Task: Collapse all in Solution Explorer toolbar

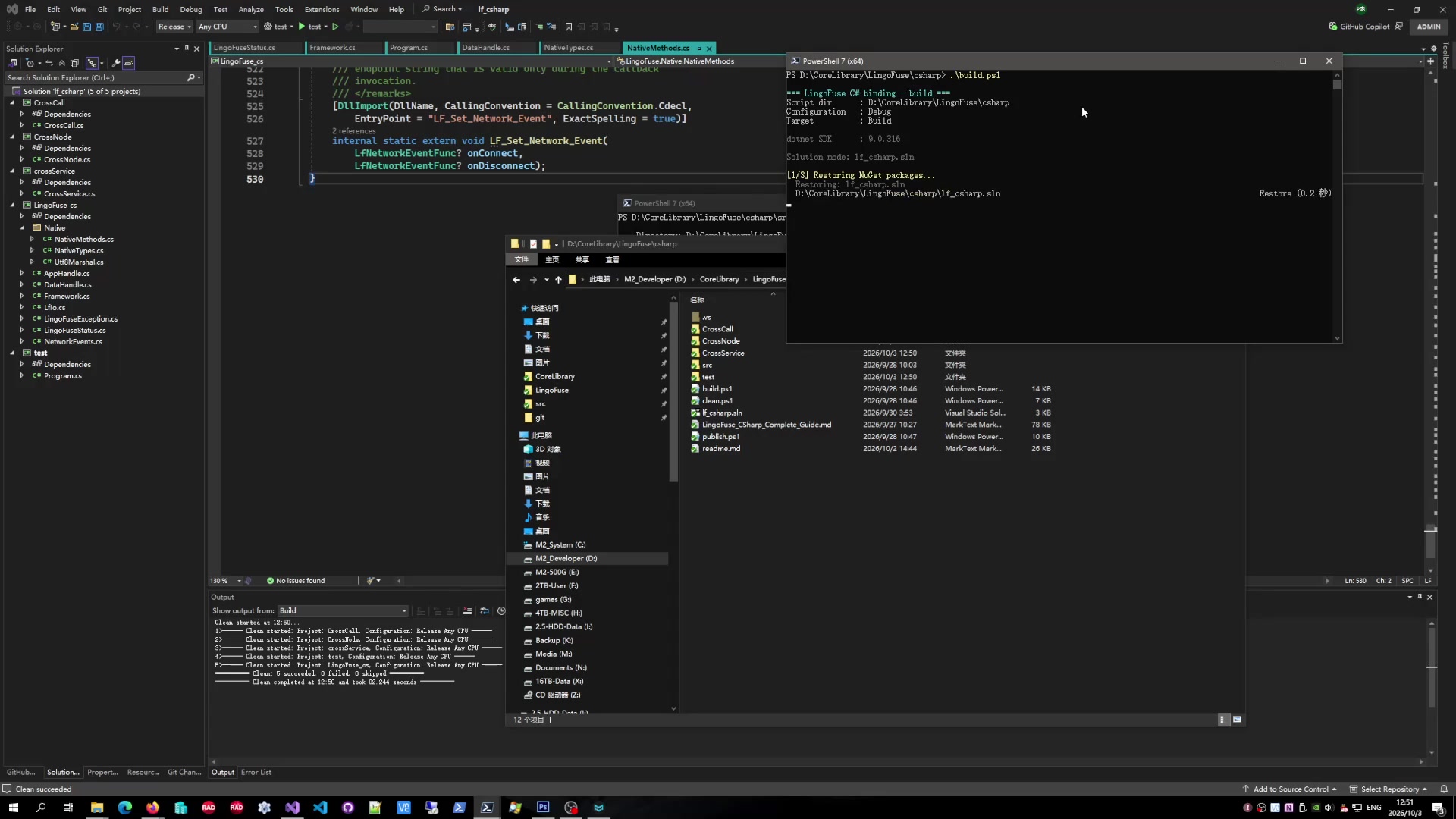Action: click(x=61, y=63)
